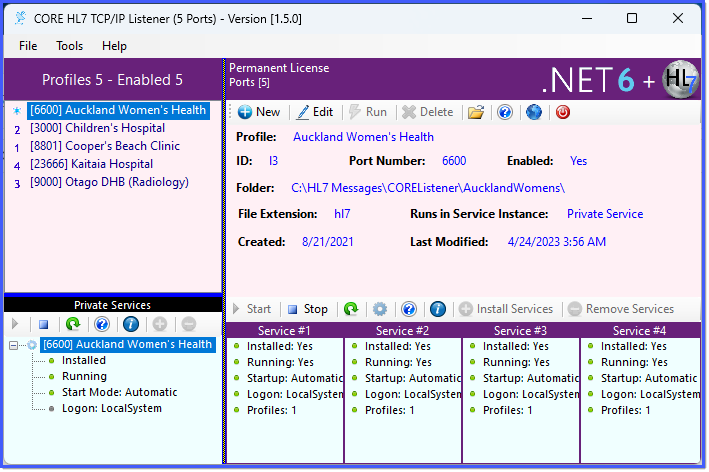The image size is (709, 472).
Task: Click the application icon in title bar
Action: coord(20,19)
